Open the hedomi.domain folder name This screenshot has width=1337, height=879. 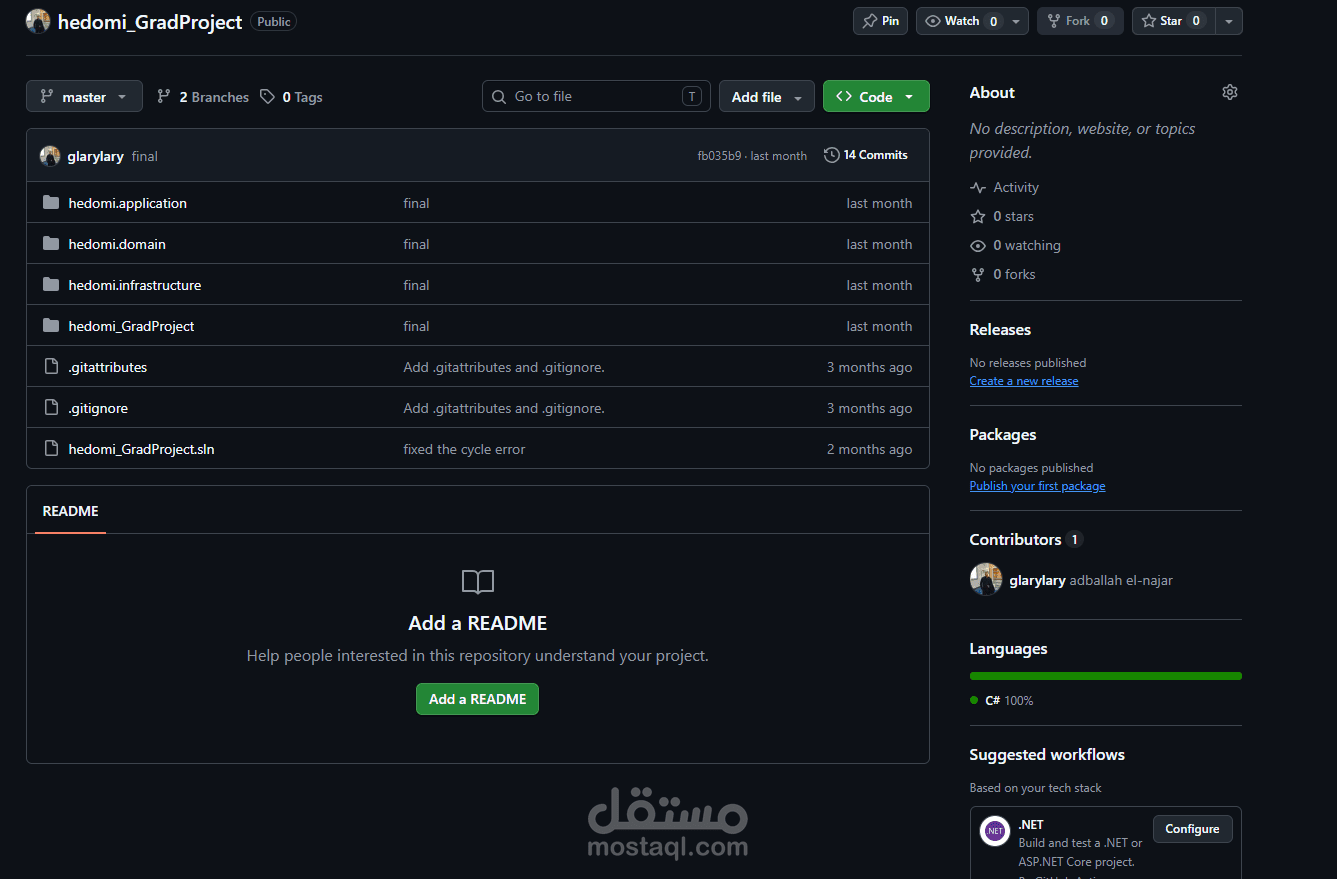[x=117, y=244]
